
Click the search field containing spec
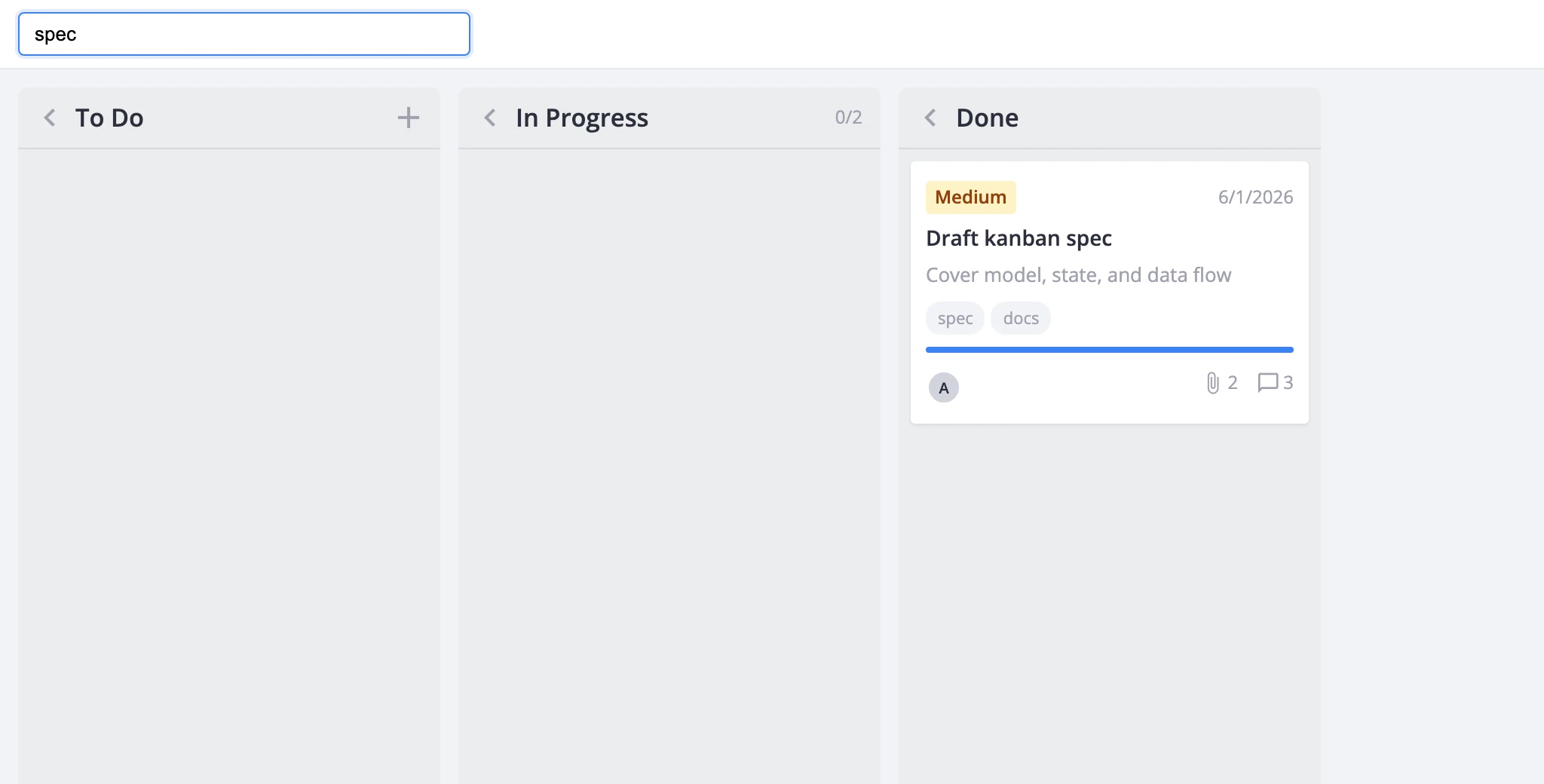pyautogui.click(x=244, y=34)
